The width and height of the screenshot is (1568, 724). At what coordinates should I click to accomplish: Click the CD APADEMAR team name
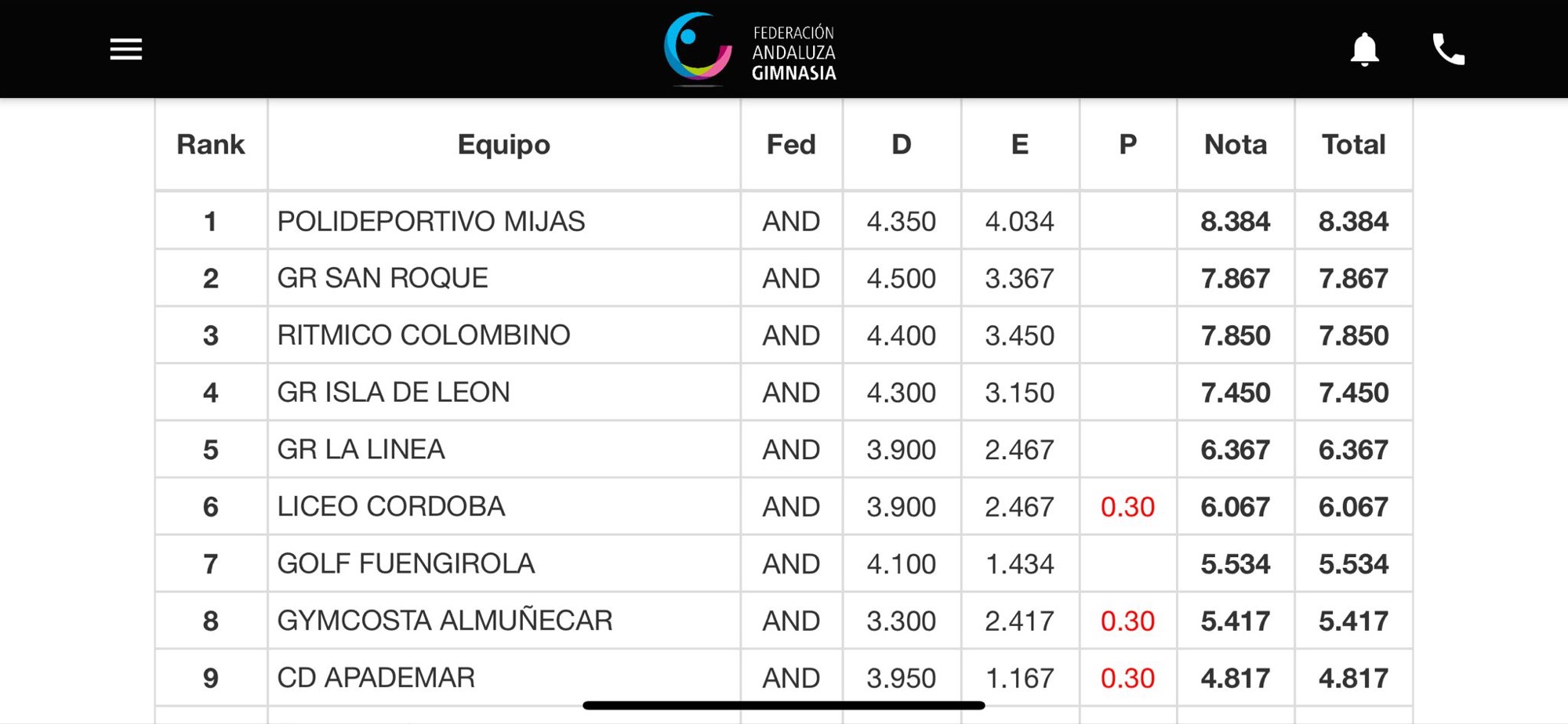click(x=376, y=678)
